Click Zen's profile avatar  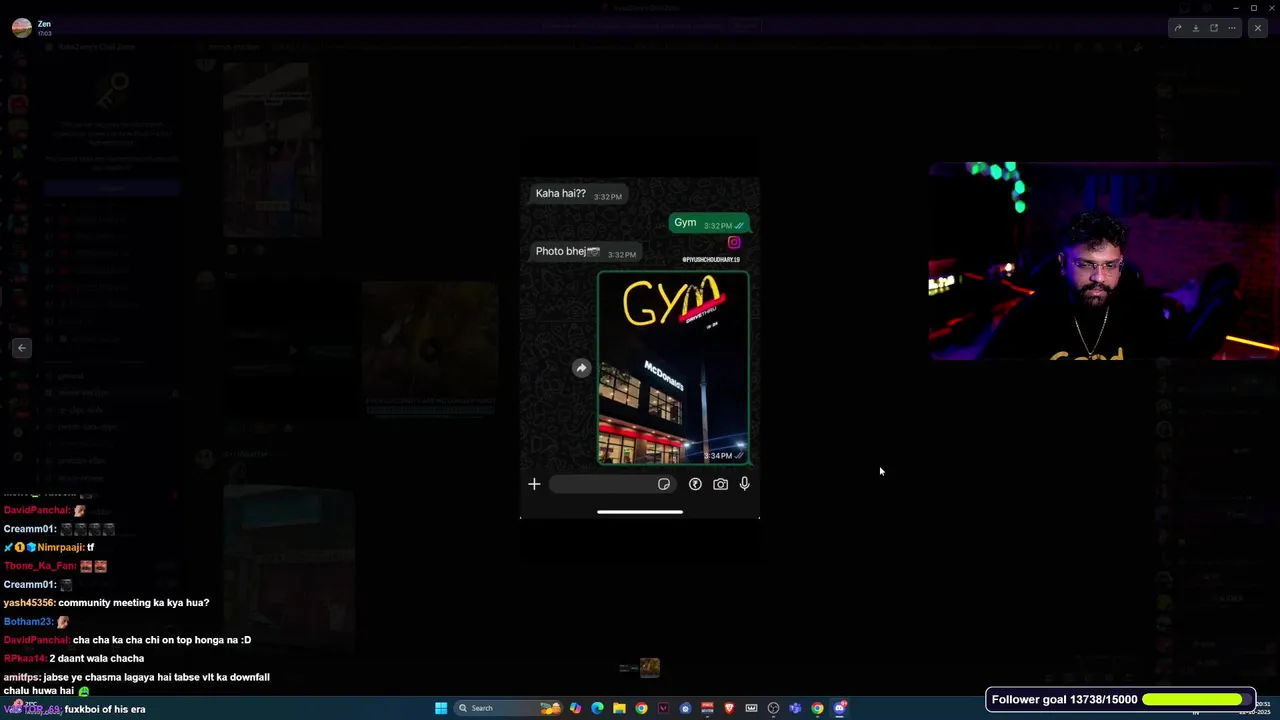(x=21, y=27)
